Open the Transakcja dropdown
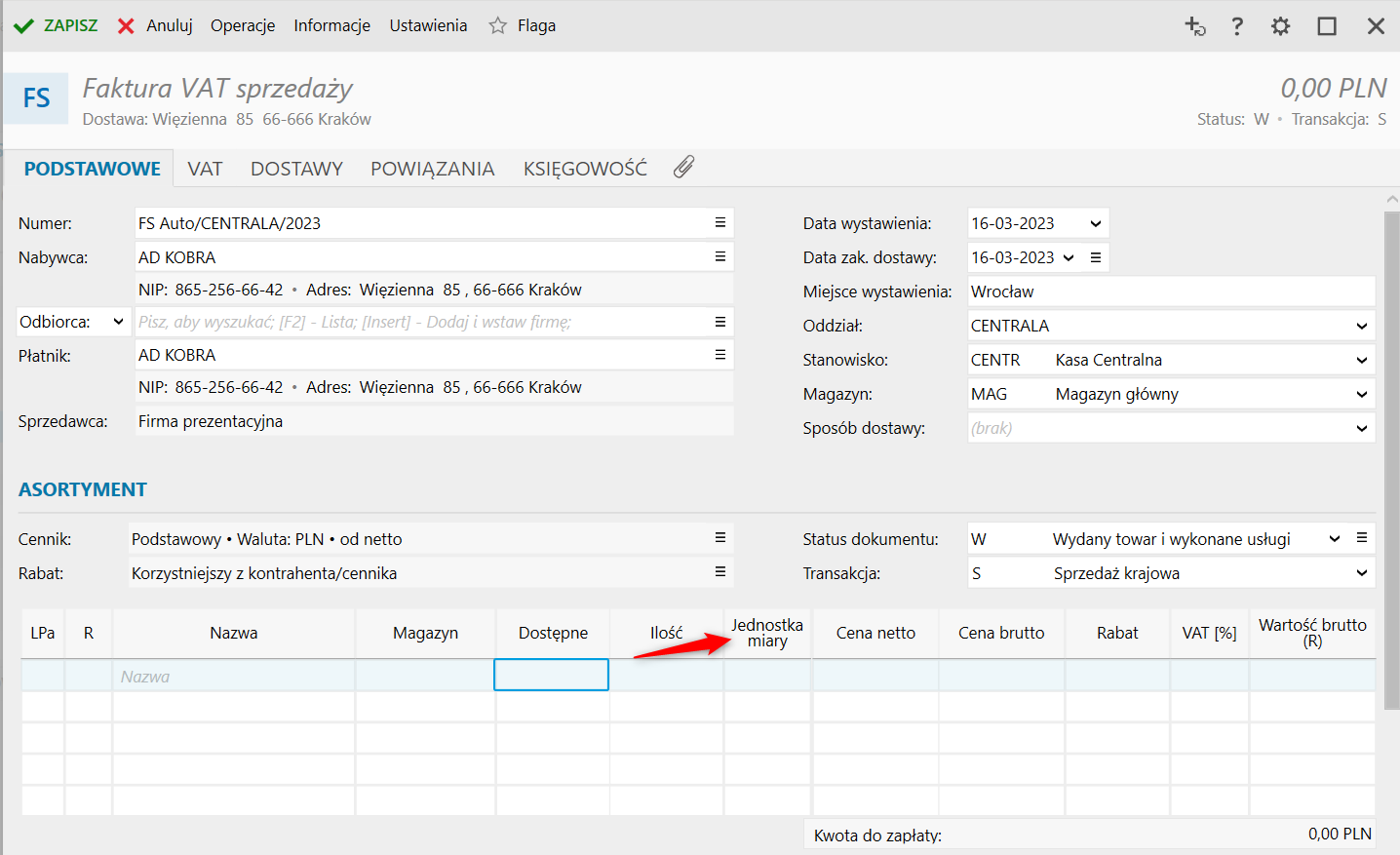The width and height of the screenshot is (1400, 855). click(x=1361, y=573)
